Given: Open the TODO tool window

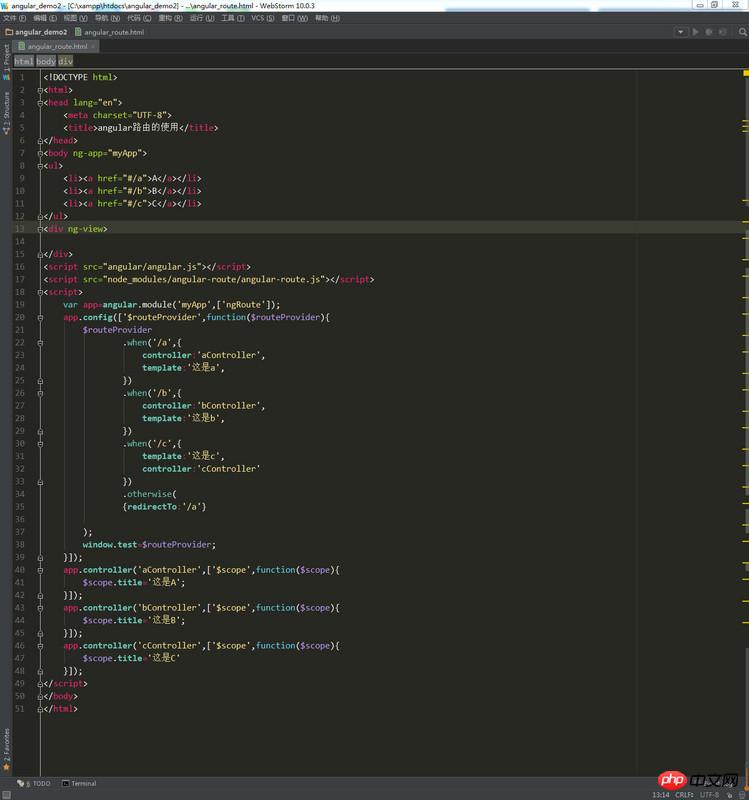Looking at the screenshot, I should point(34,783).
